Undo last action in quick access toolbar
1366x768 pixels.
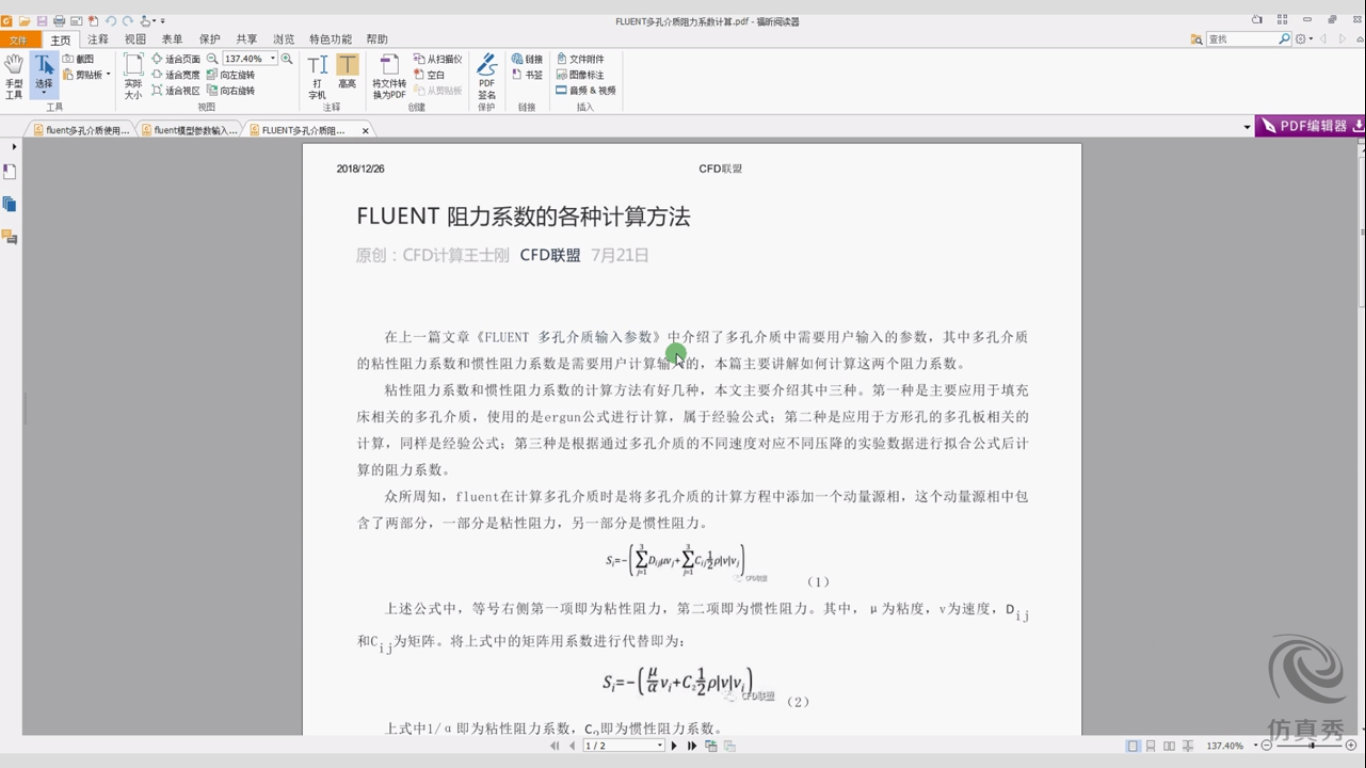(110, 21)
